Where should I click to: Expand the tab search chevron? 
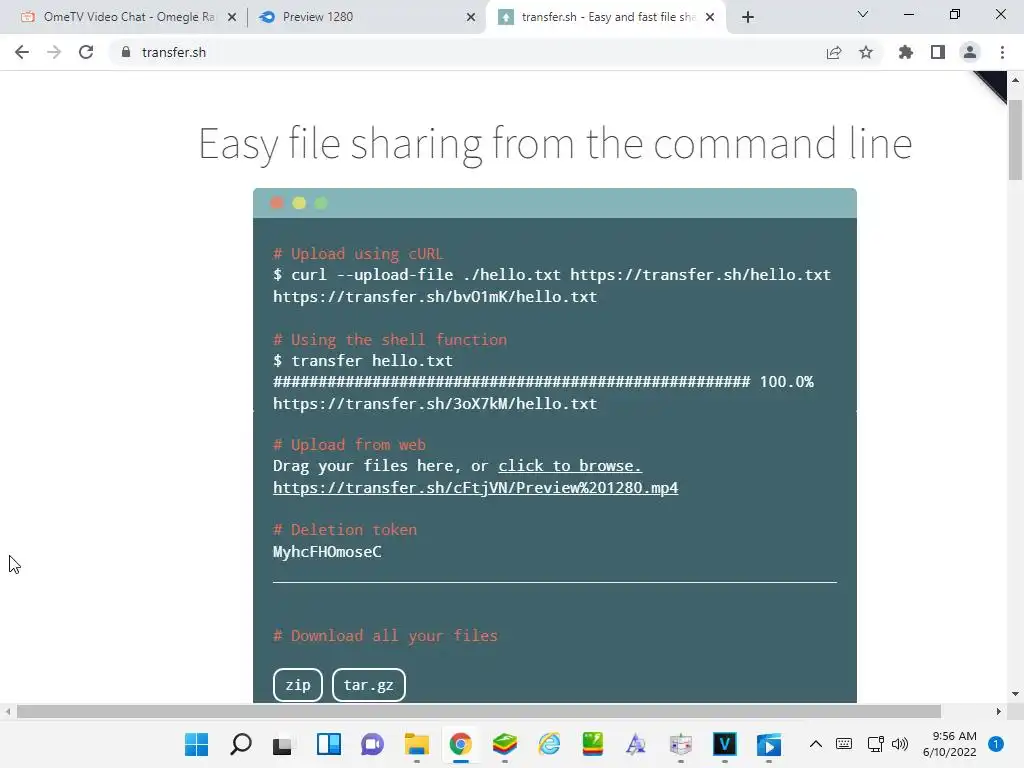coord(863,14)
